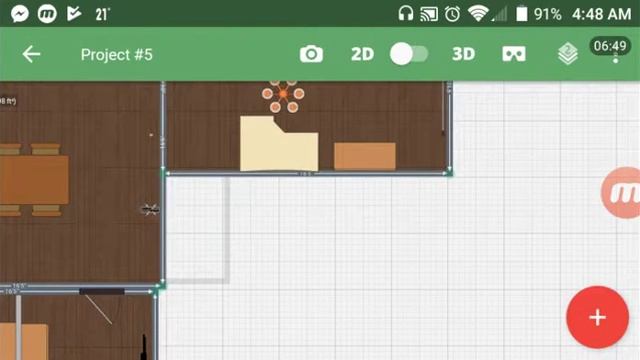Tap the floating pink m recorder bubble
The image size is (640, 360).
pyautogui.click(x=621, y=192)
